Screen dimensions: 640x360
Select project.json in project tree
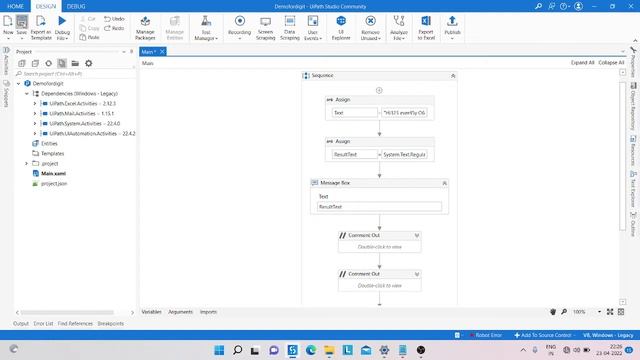click(x=53, y=184)
